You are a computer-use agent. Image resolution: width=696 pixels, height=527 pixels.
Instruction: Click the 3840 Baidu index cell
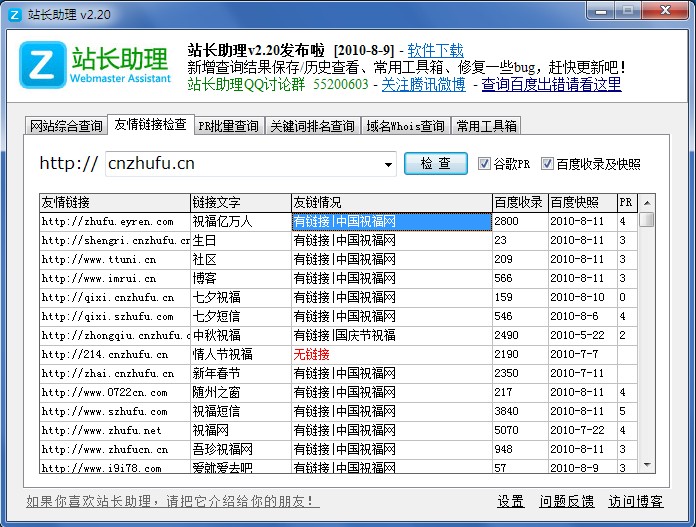[520, 412]
